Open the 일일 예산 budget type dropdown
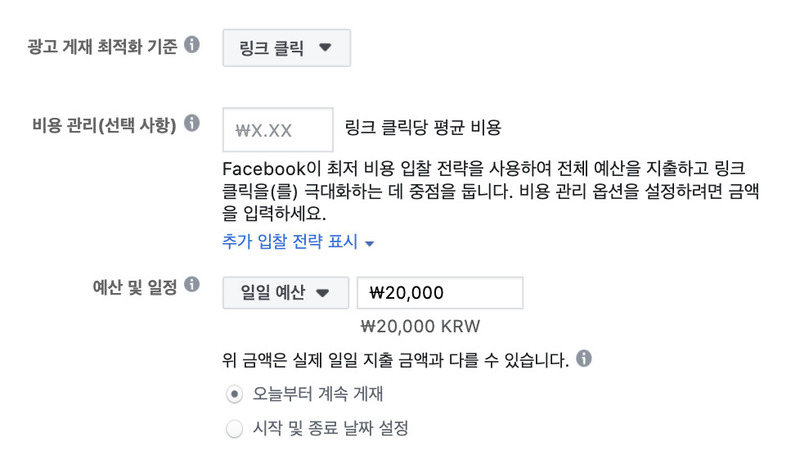This screenshot has height=460, width=800. (x=286, y=293)
